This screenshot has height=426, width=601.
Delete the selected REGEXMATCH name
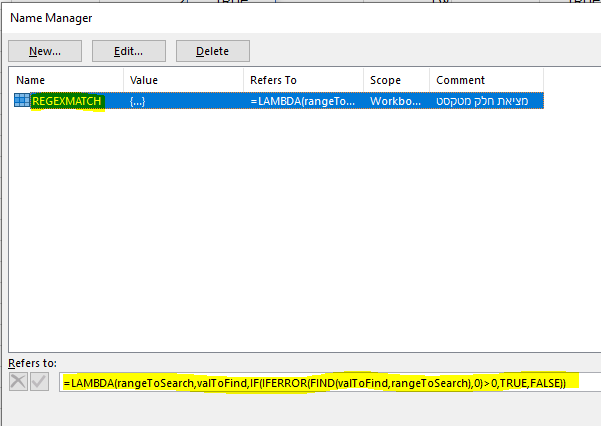pyautogui.click(x=213, y=51)
